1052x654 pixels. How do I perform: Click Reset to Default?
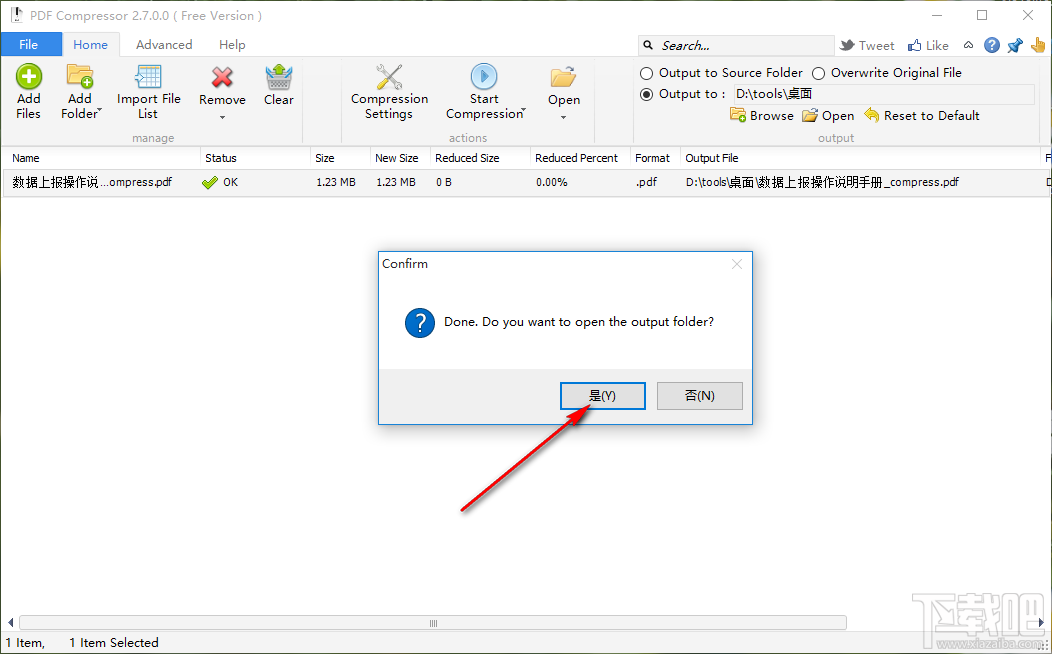(x=922, y=115)
